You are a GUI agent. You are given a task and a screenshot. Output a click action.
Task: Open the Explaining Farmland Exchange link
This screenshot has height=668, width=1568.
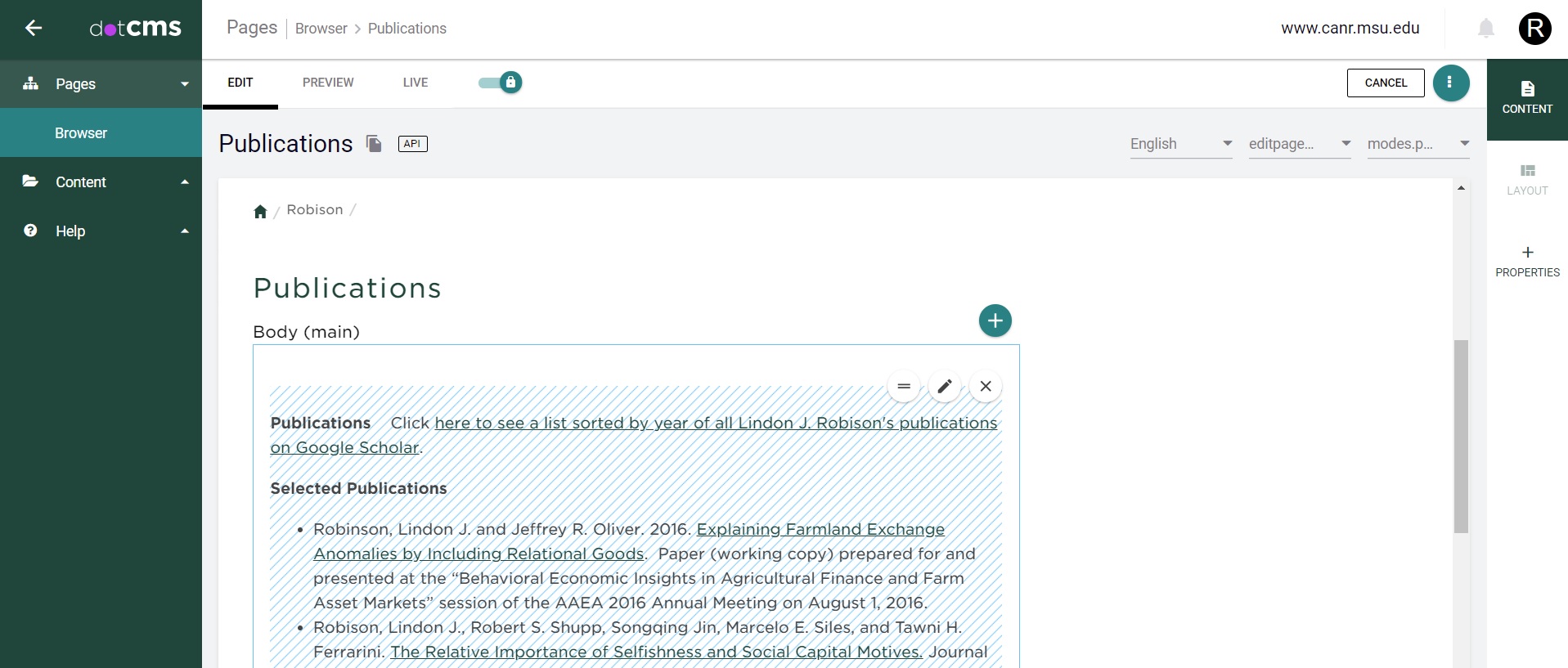click(820, 529)
